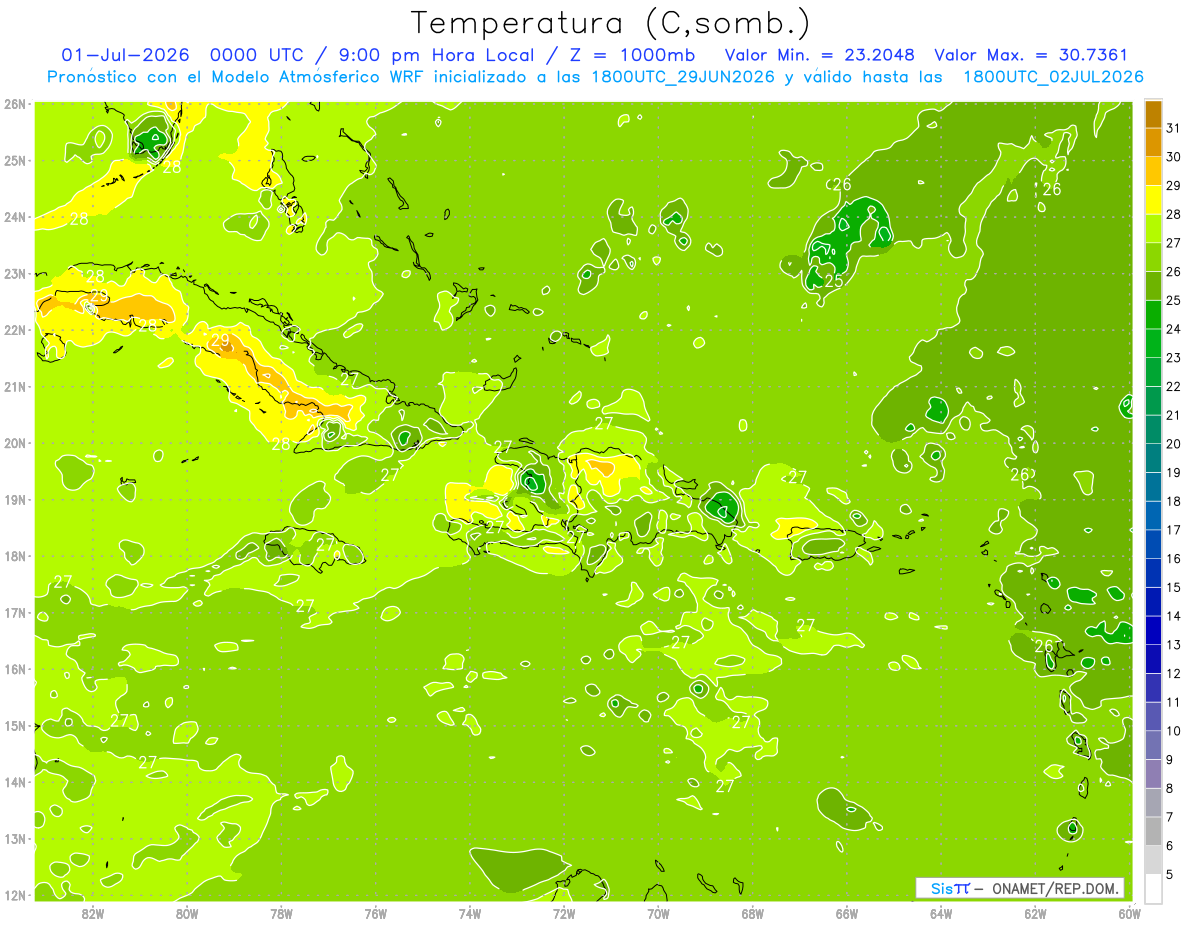The image size is (1200, 927).
Task: Click the '62W' longitude axis label
Action: [1035, 913]
